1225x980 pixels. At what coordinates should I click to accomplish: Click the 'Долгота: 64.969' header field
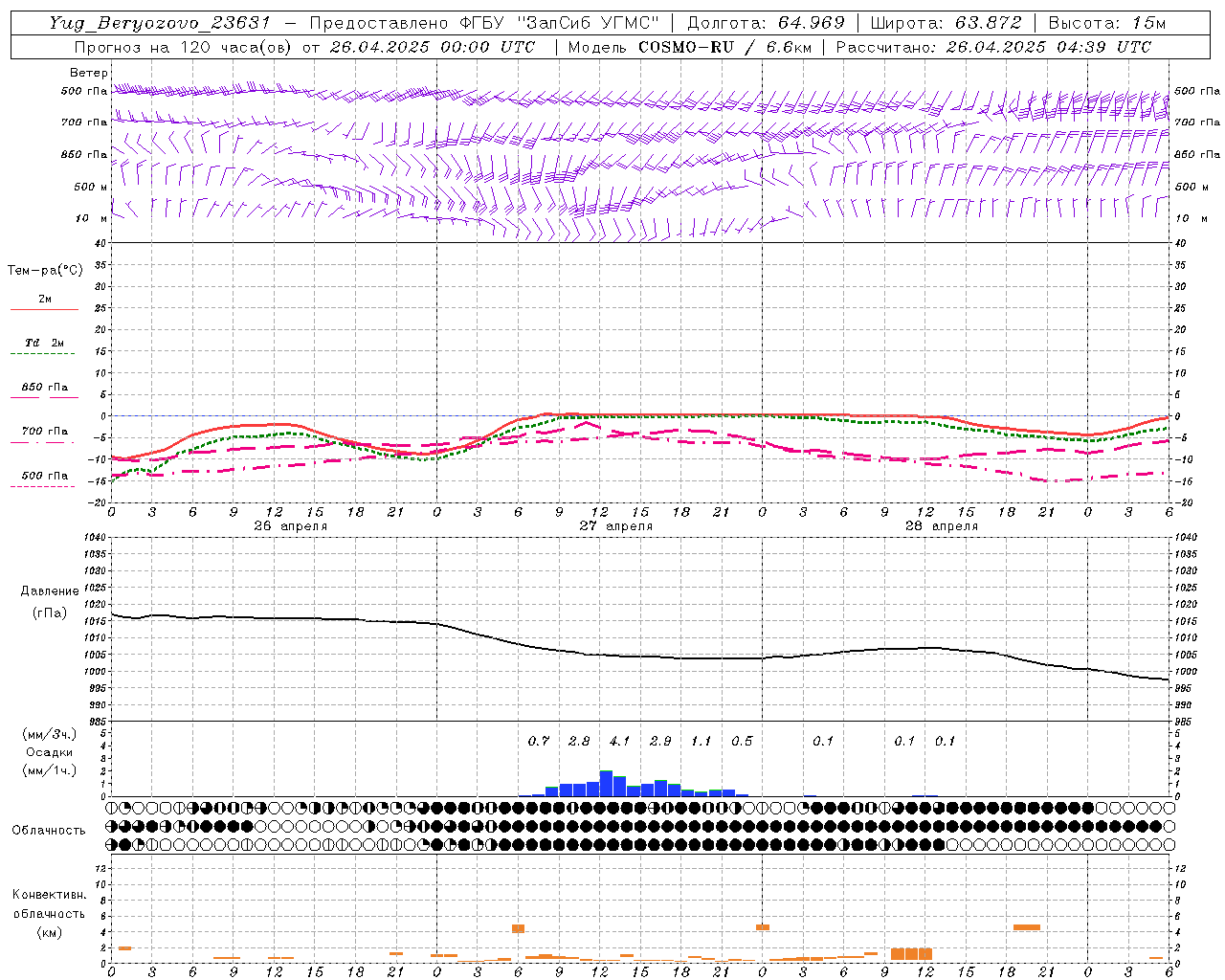(x=766, y=23)
